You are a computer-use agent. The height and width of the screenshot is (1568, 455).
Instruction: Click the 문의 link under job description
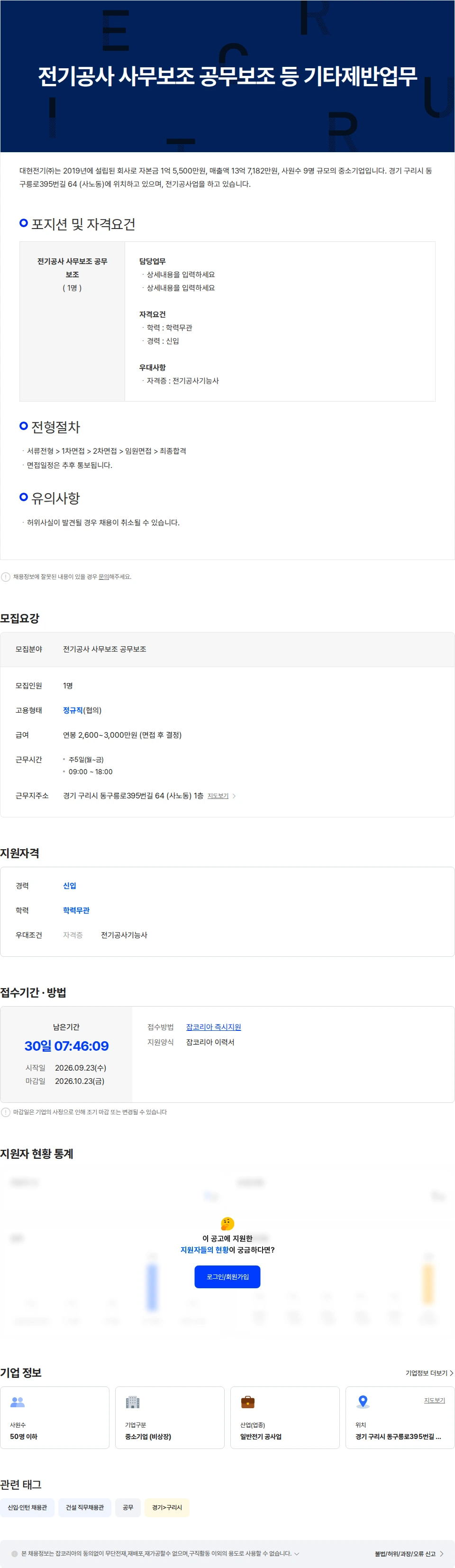tap(103, 577)
